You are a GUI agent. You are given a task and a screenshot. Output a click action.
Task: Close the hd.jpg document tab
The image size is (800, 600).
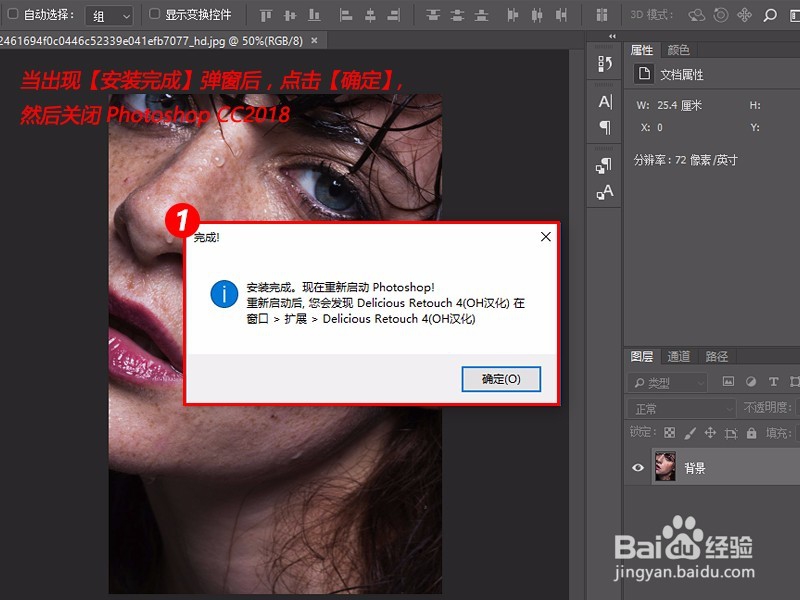coord(314,40)
